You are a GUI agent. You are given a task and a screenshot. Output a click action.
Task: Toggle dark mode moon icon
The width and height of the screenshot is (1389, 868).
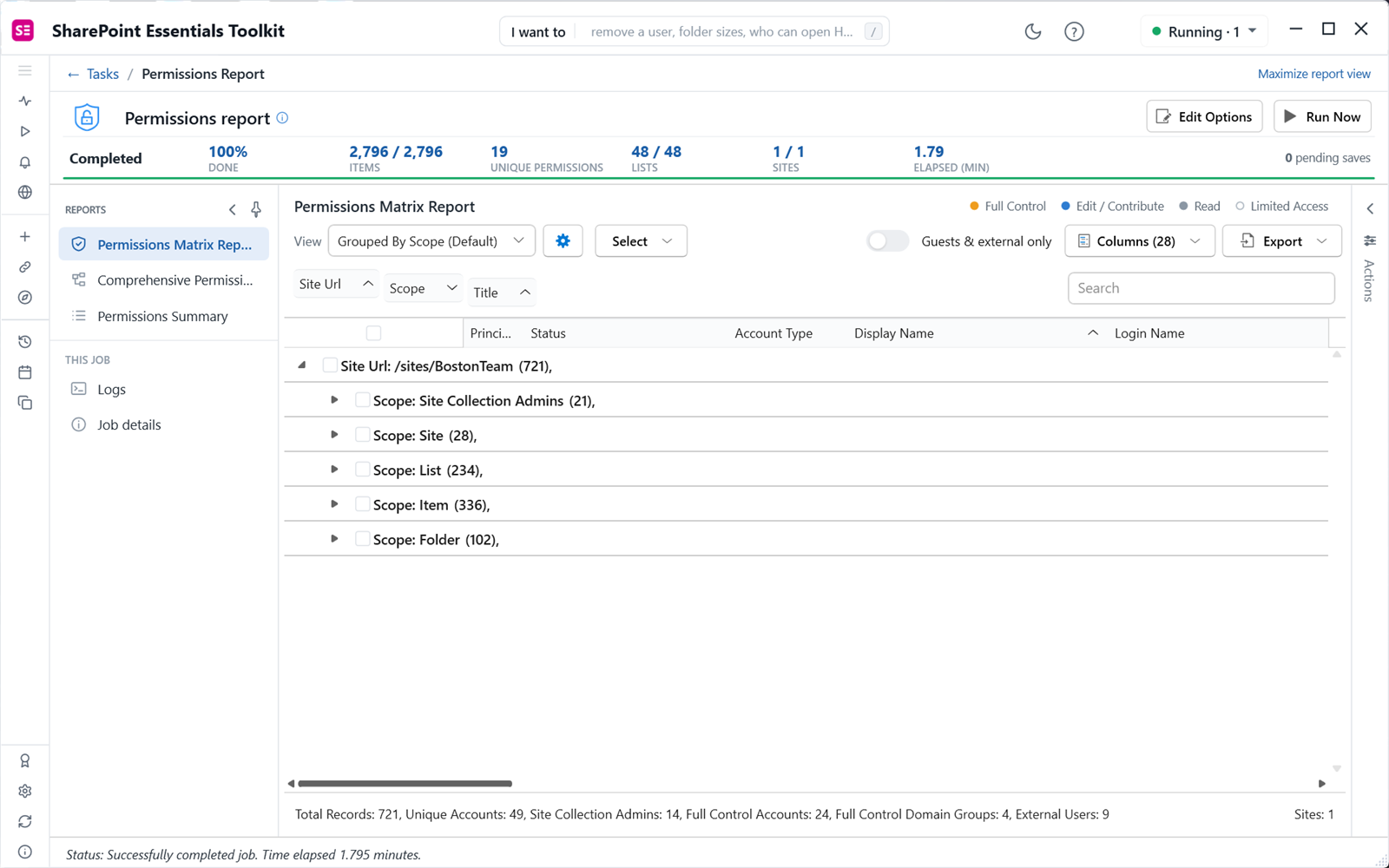pos(1032,32)
